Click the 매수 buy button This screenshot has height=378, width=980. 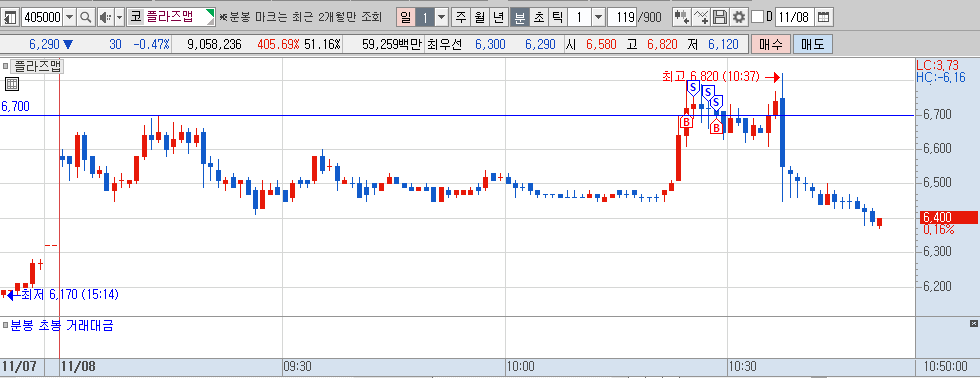(771, 44)
